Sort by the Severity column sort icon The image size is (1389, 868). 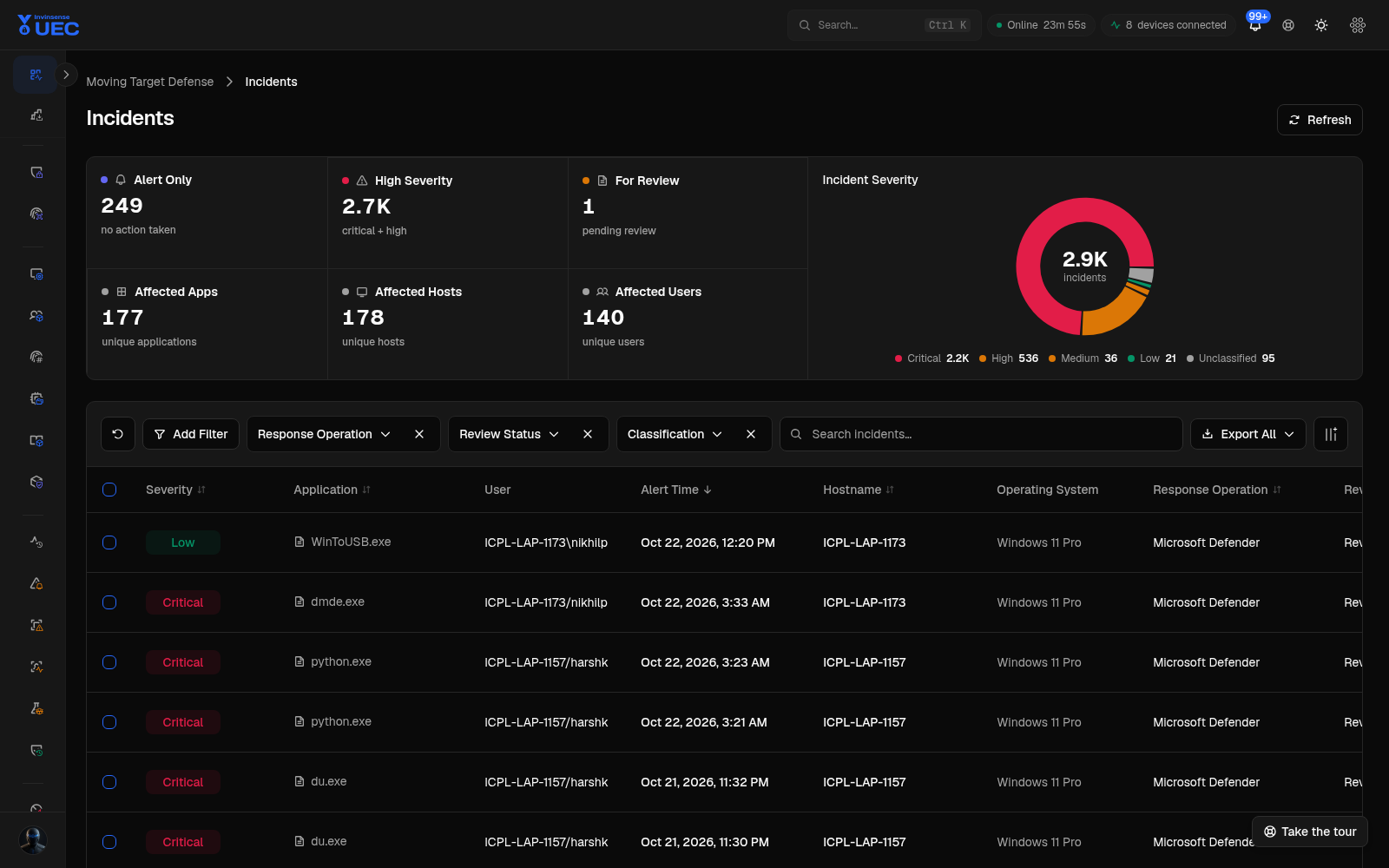[201, 490]
